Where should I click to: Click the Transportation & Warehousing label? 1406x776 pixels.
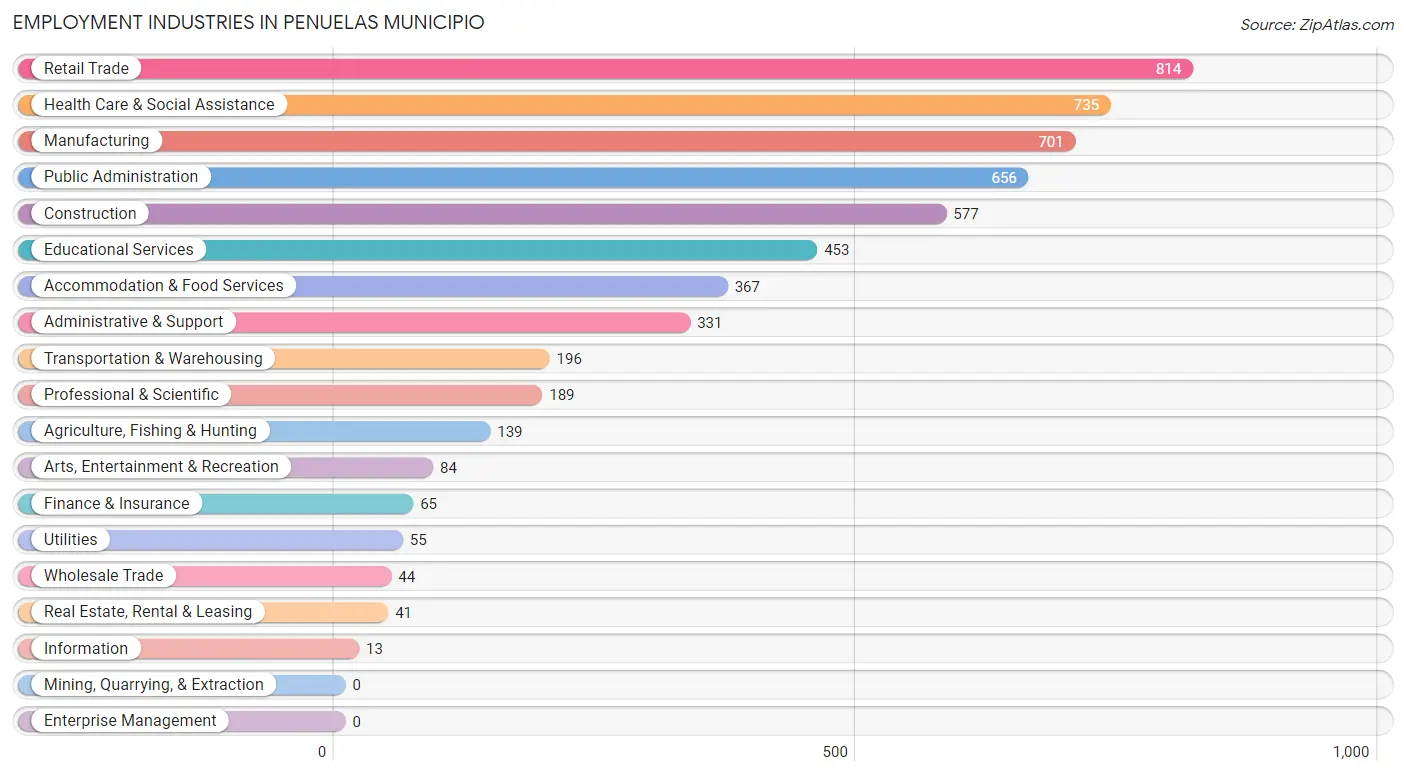[153, 358]
